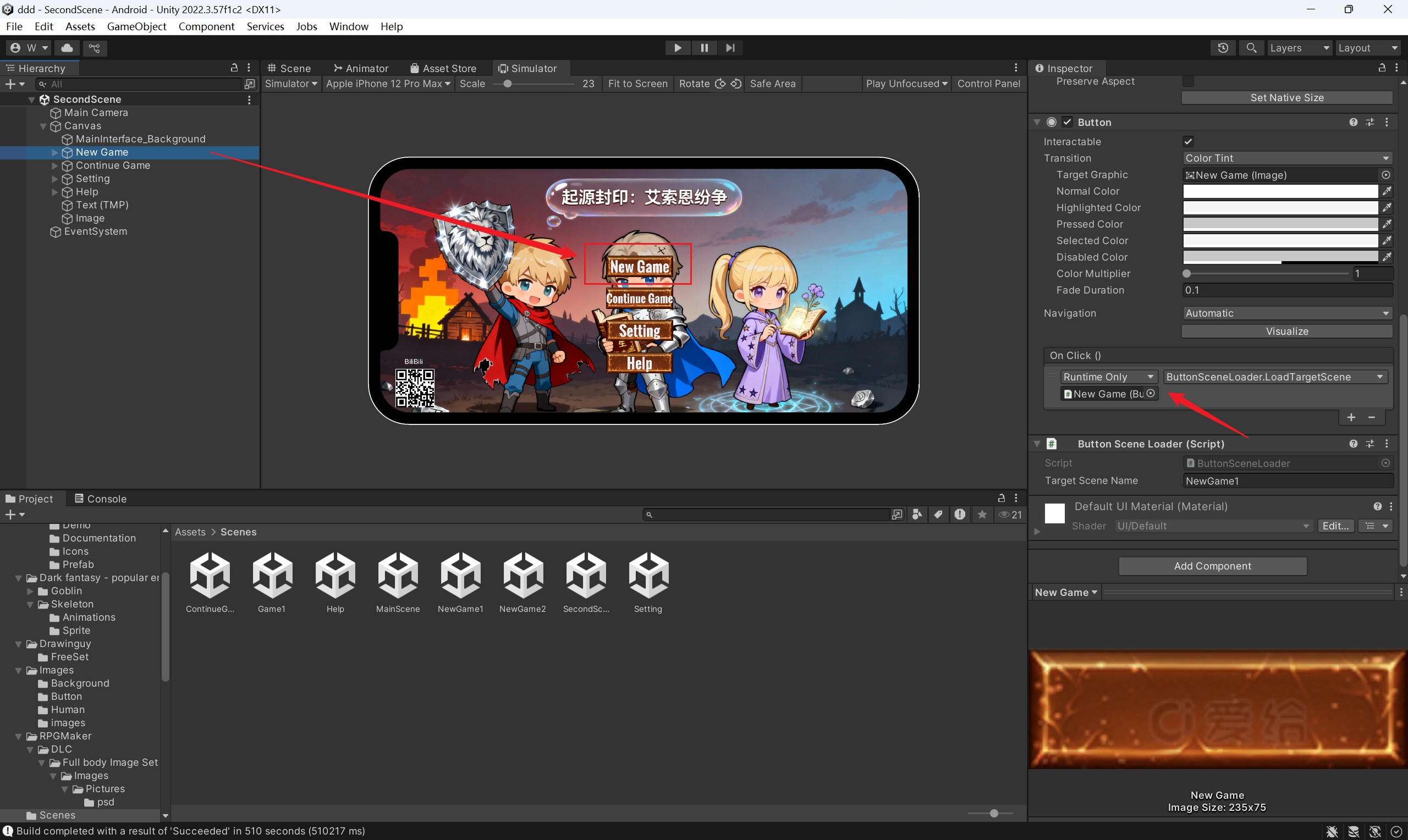Open Button Scene Loader help icon
This screenshot has height=840, width=1408.
pyautogui.click(x=1353, y=444)
